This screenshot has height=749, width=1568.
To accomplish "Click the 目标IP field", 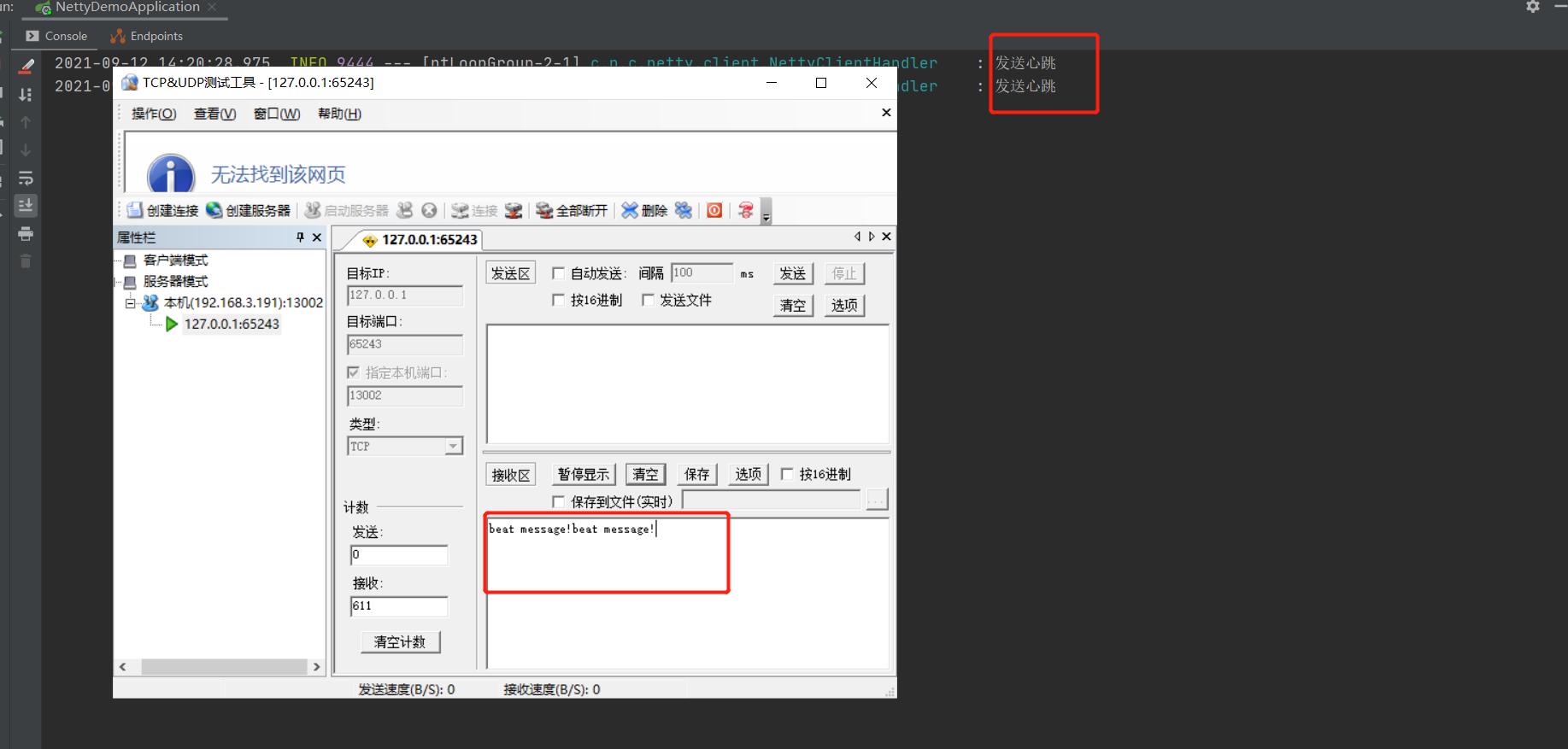I will pyautogui.click(x=405, y=296).
